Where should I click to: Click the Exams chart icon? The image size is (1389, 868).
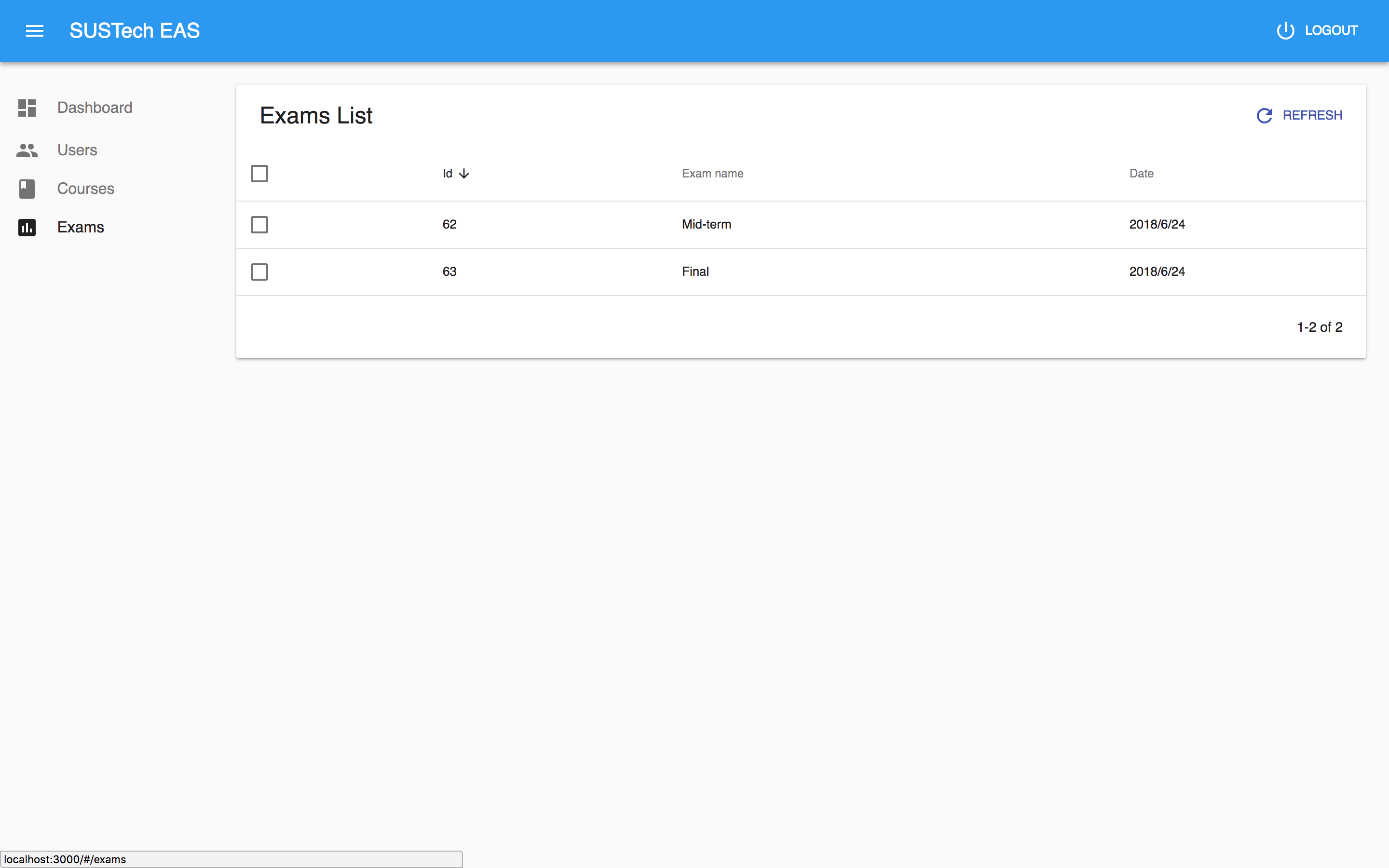27,227
